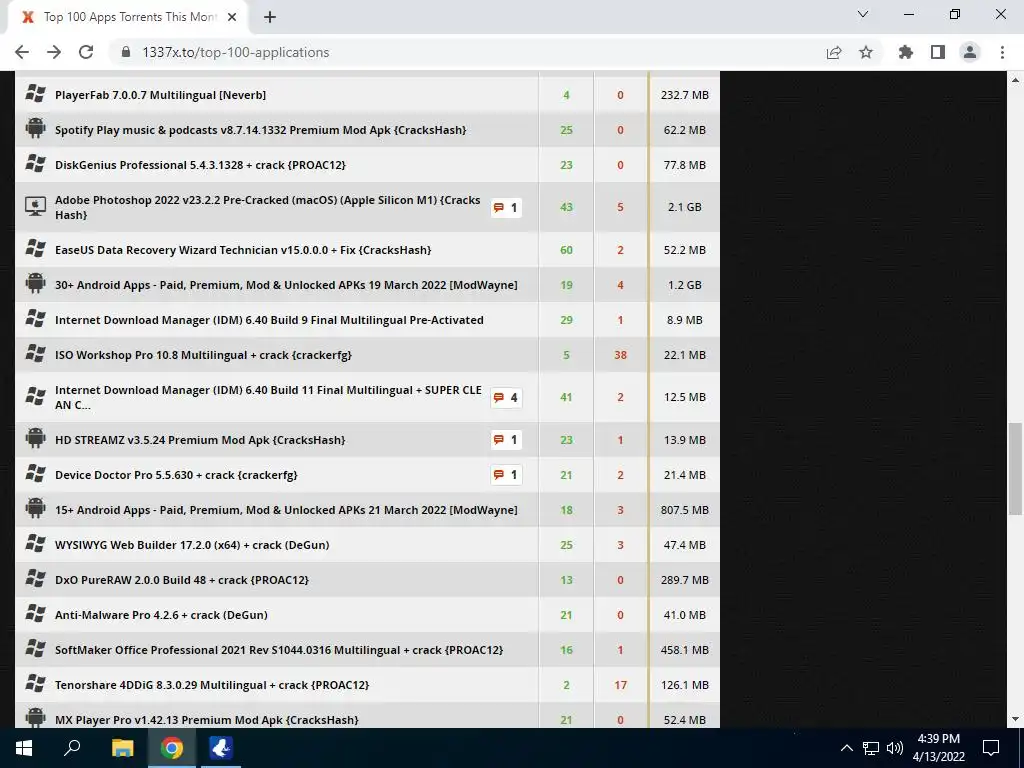Click leechers value 38 in ISO Workshop row
The width and height of the screenshot is (1024, 768).
click(620, 355)
